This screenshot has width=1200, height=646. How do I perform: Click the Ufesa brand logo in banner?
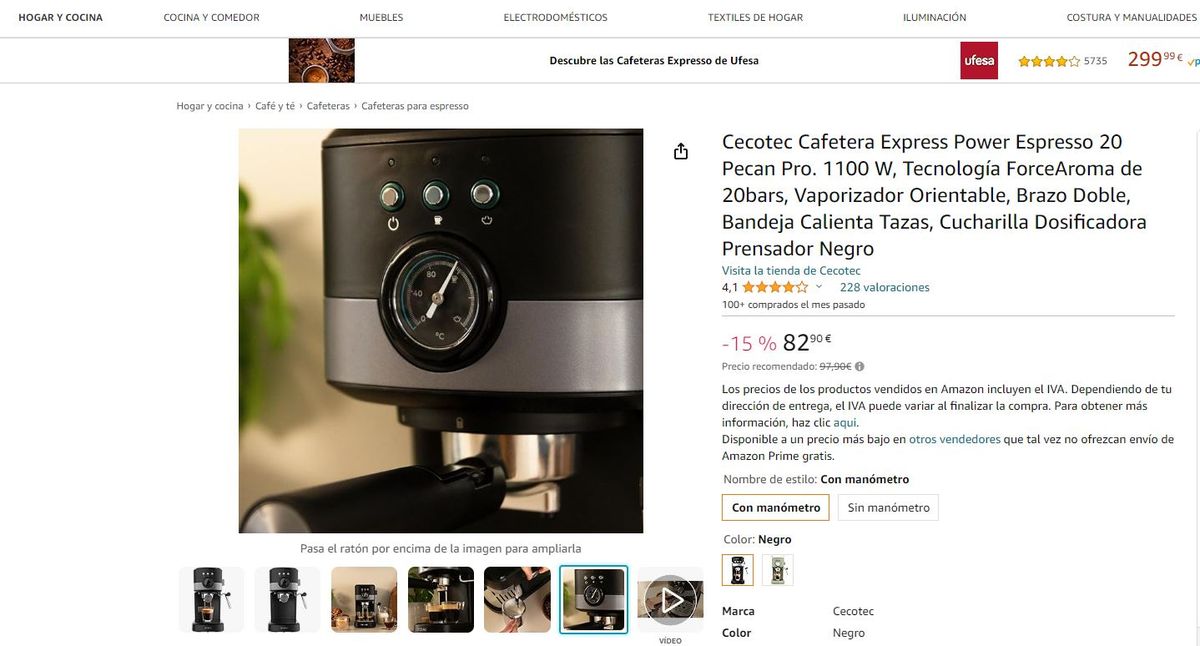(979, 60)
